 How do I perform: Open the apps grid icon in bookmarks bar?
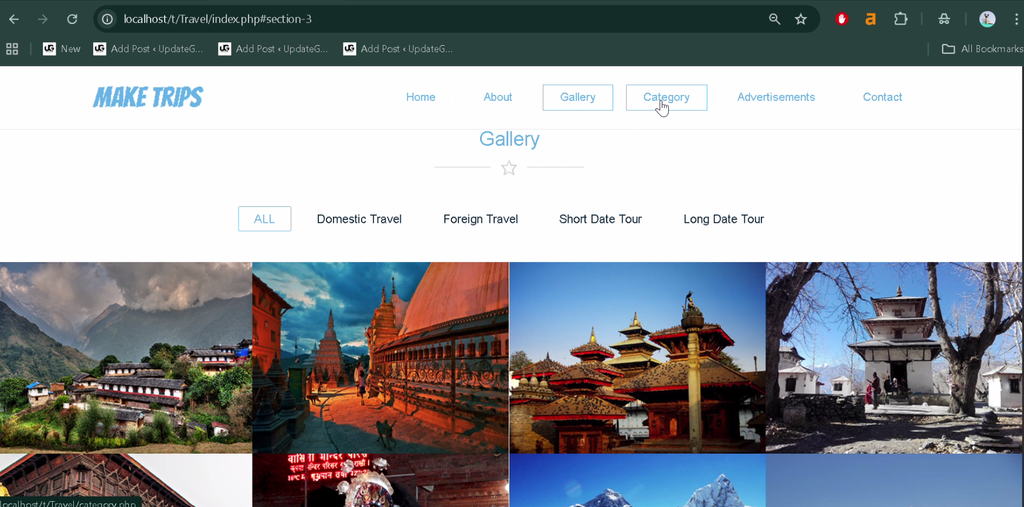(x=12, y=49)
